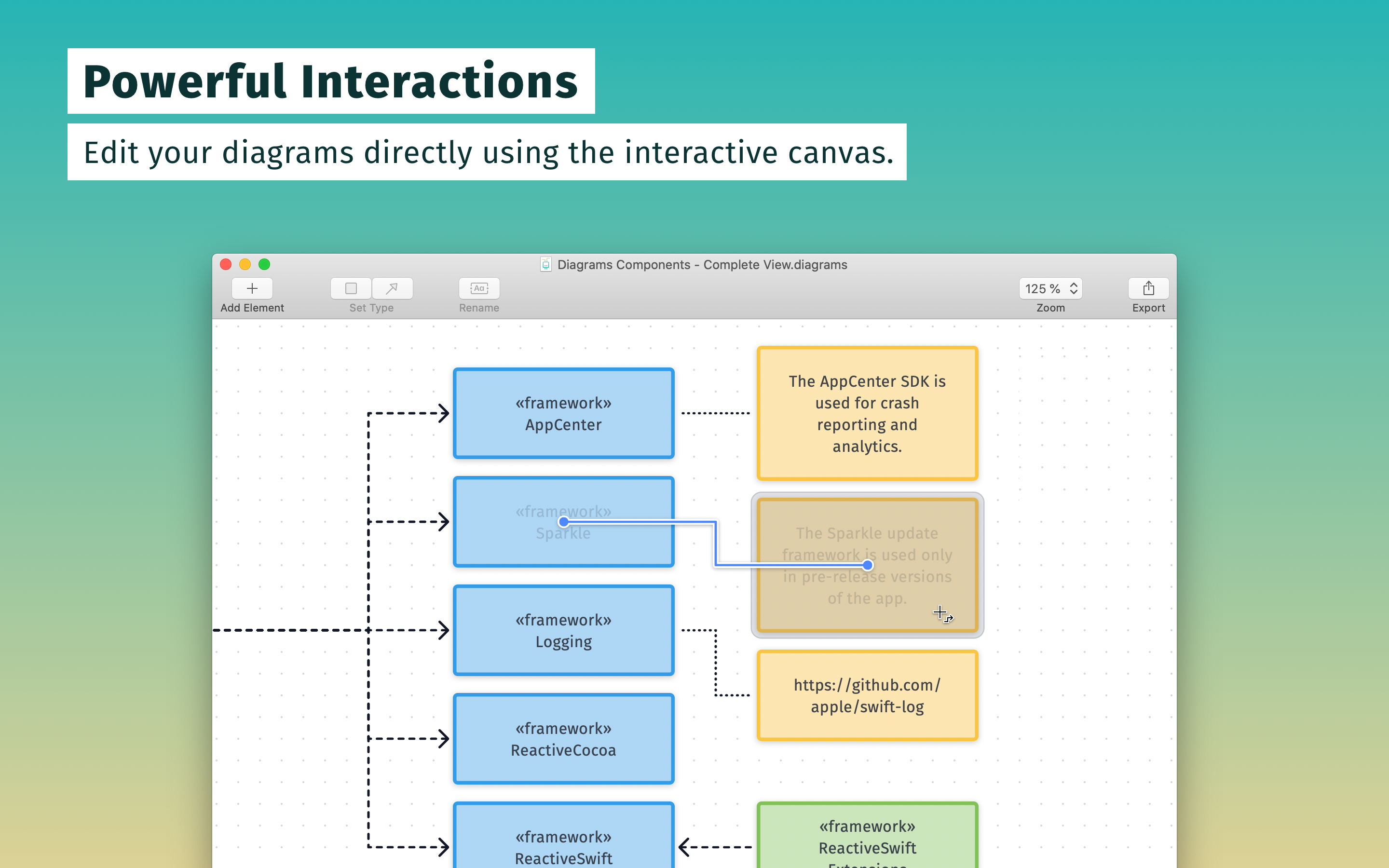Screen dimensions: 1389x868
Task: Select the Sparkle framework box
Action: tap(563, 522)
